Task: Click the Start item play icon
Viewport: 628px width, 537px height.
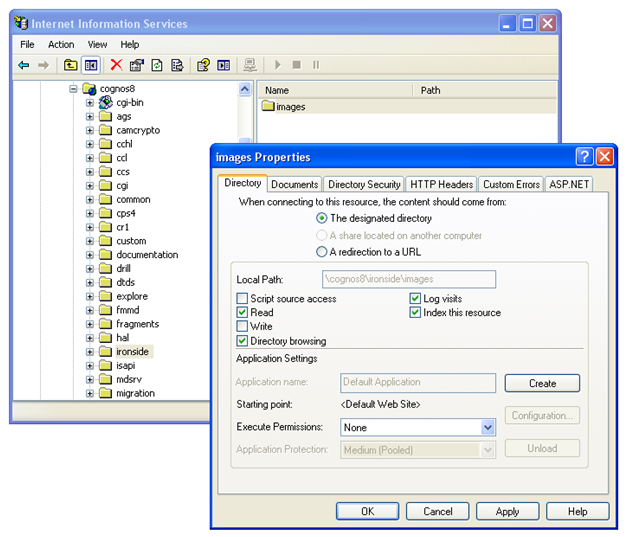Action: click(x=277, y=65)
